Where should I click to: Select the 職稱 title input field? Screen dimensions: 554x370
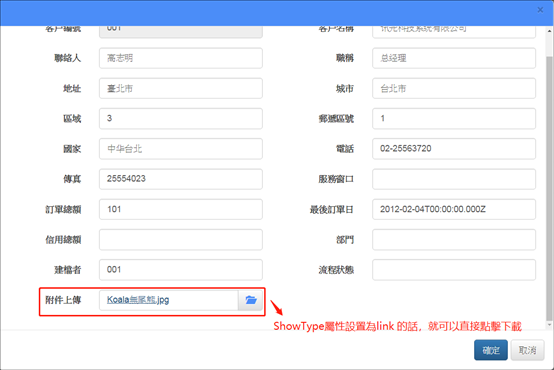[454, 58]
